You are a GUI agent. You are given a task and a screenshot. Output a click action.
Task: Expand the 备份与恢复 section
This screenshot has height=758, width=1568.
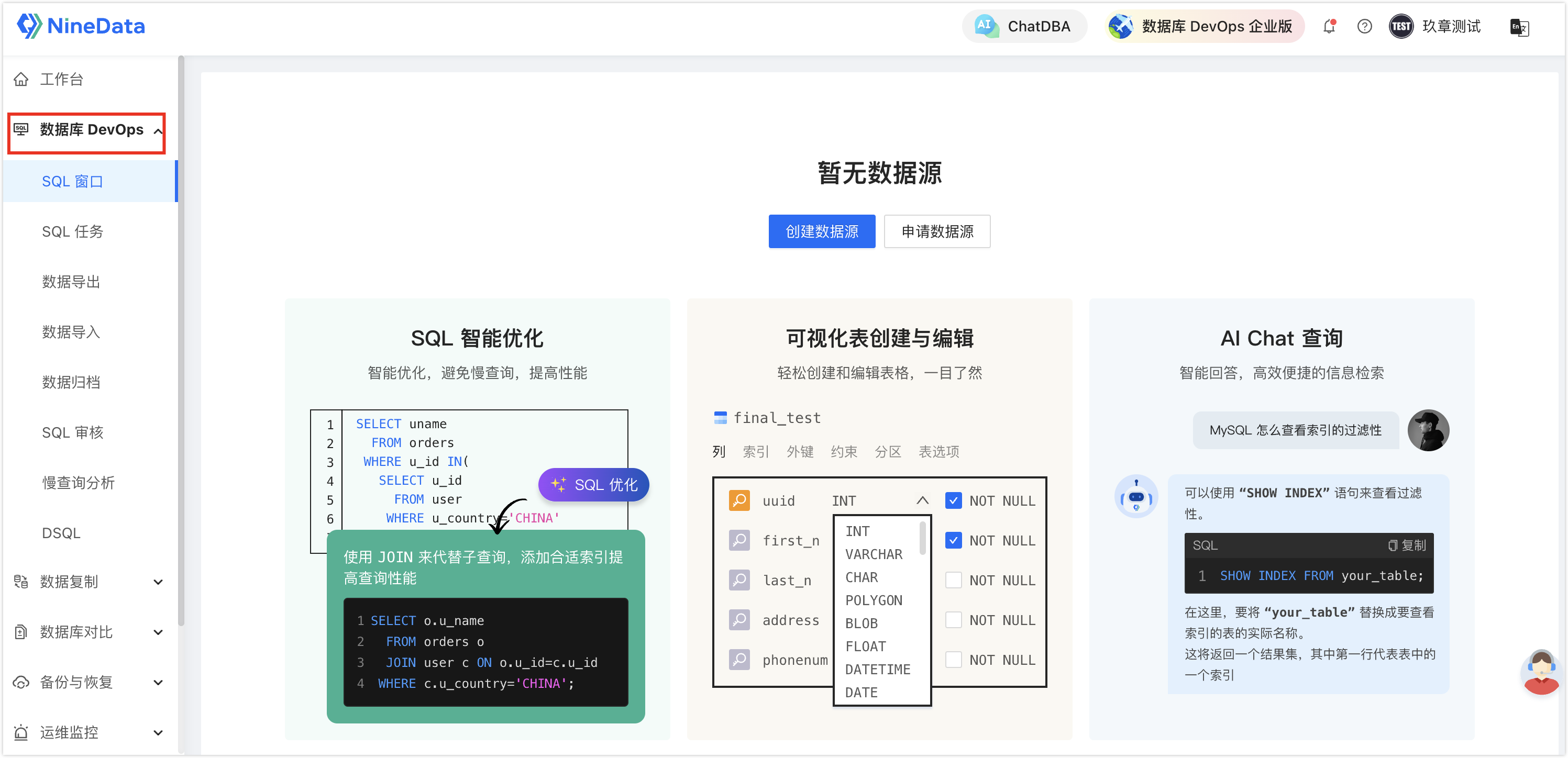pyautogui.click(x=158, y=683)
